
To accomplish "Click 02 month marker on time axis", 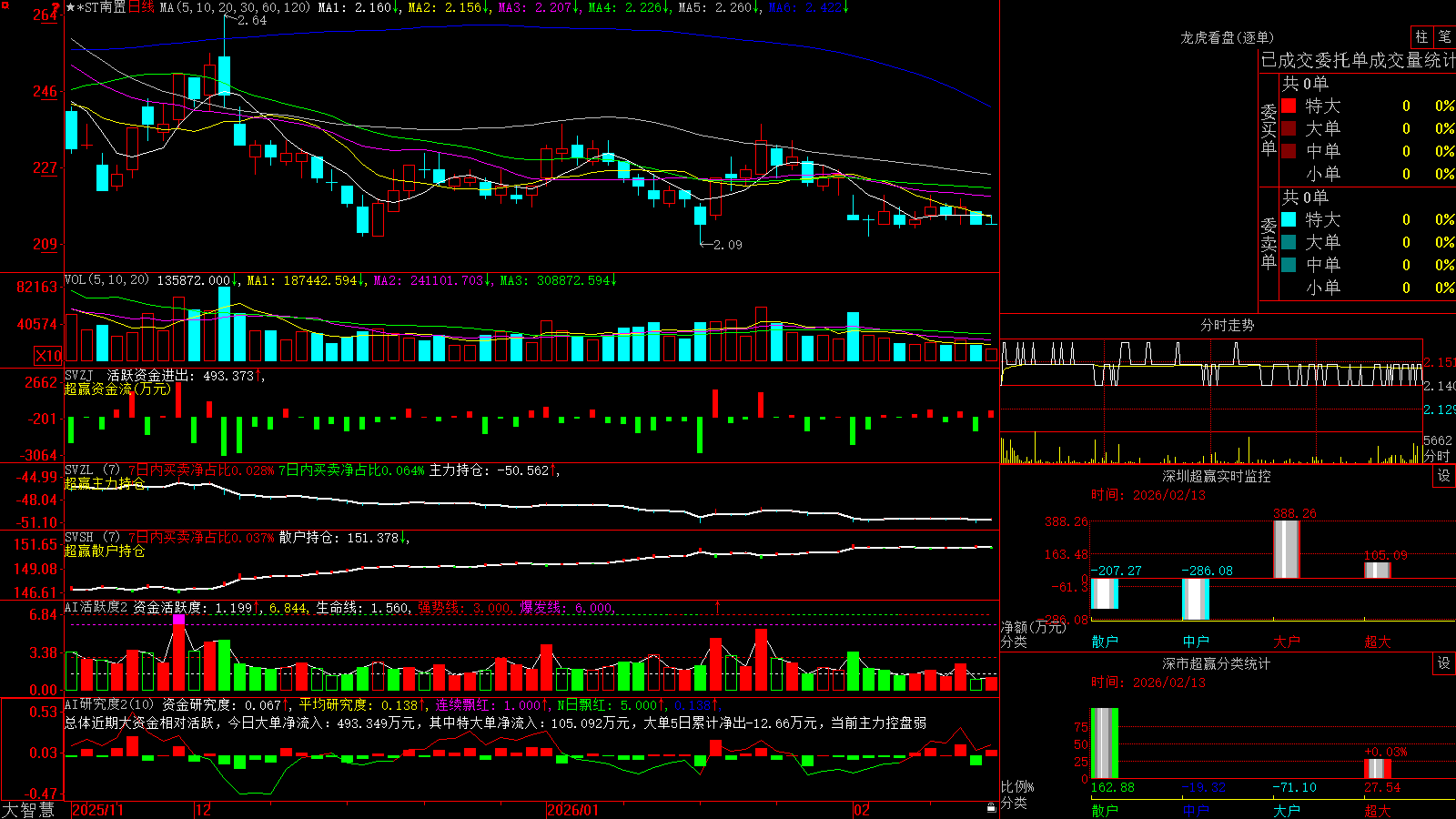I will click(861, 810).
